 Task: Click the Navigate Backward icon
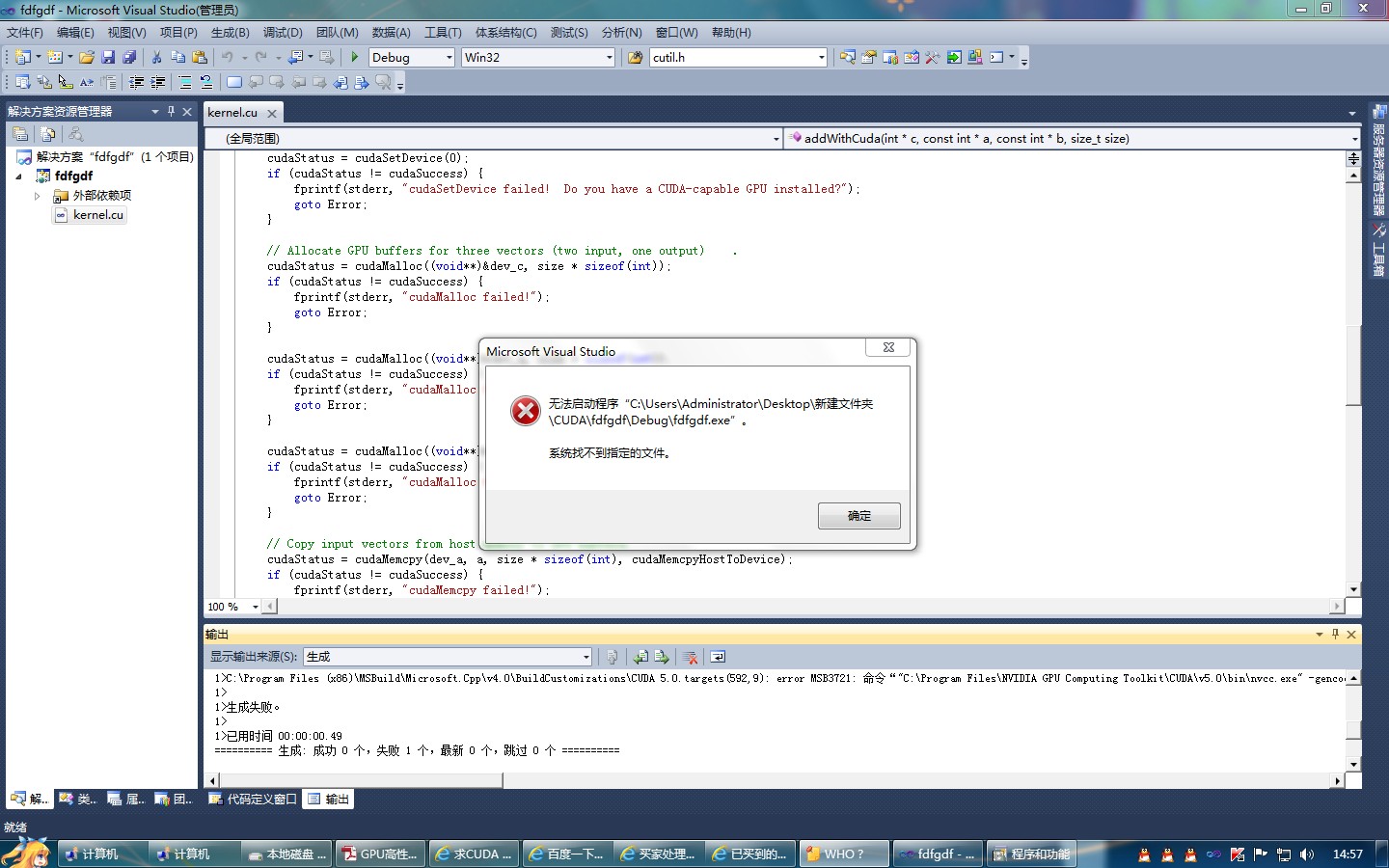tap(296, 58)
